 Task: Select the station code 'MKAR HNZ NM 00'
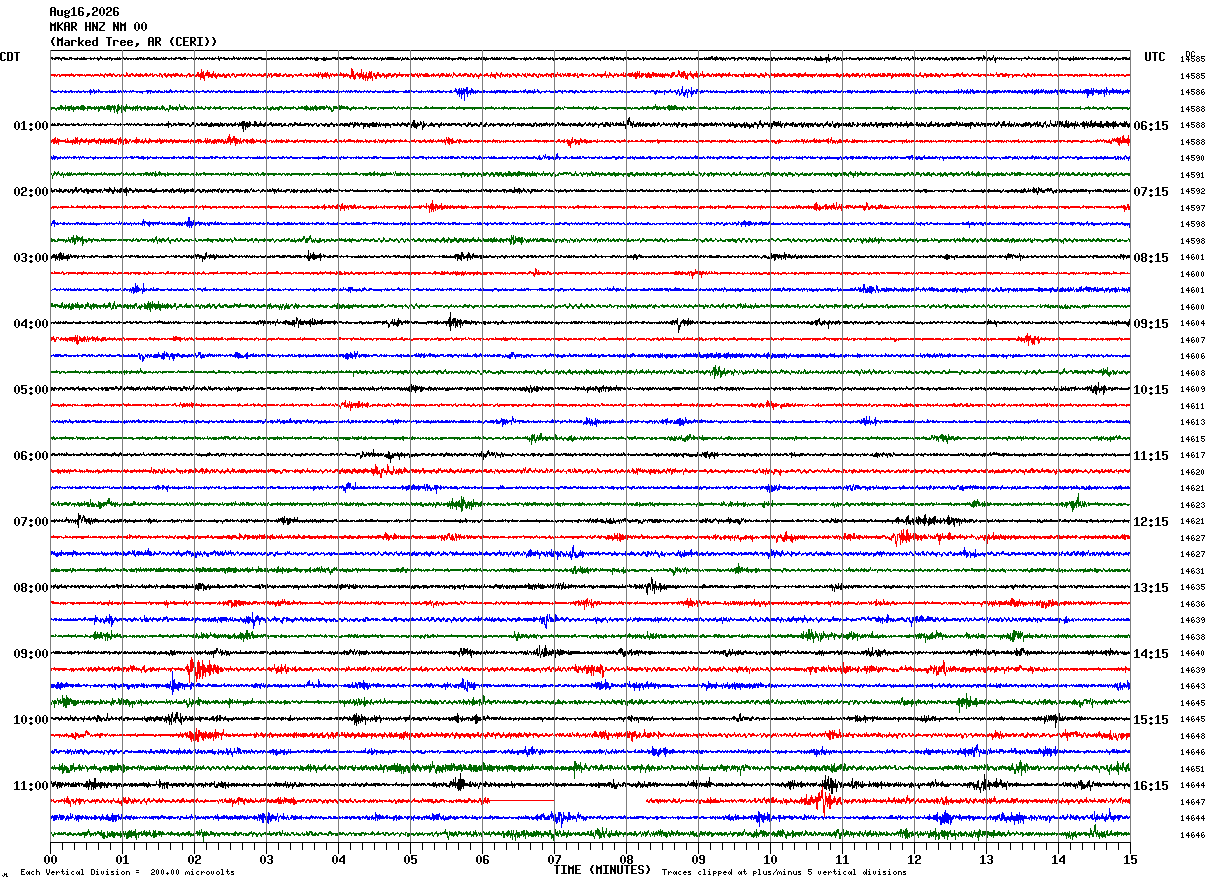tap(98, 27)
